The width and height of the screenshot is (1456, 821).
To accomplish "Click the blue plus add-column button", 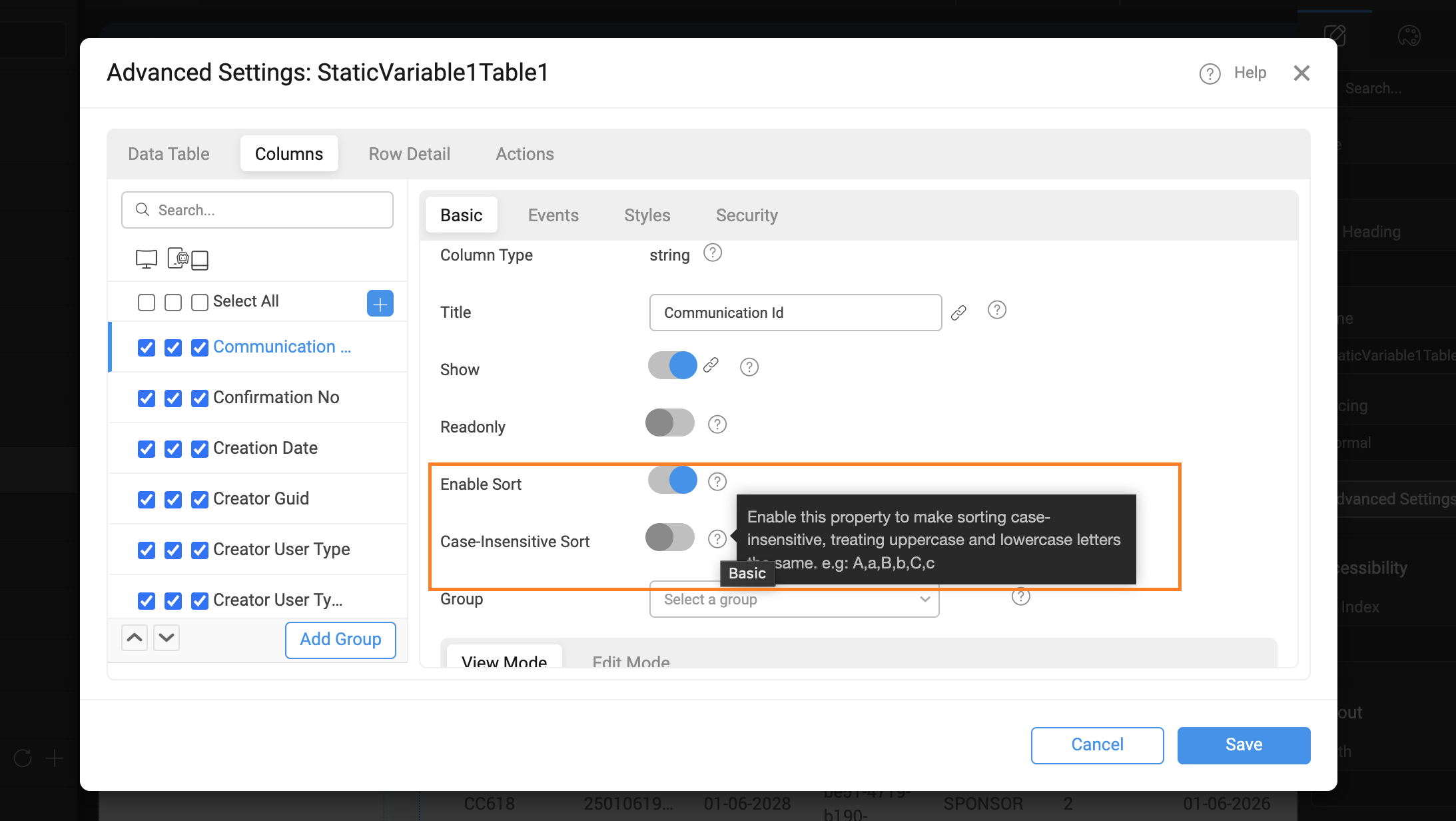I will pyautogui.click(x=380, y=303).
